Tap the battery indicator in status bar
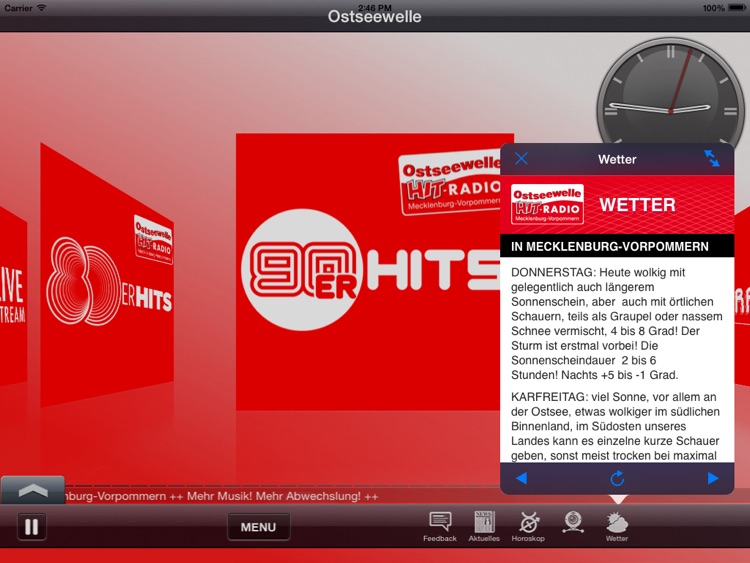The width and height of the screenshot is (750, 563). click(737, 8)
